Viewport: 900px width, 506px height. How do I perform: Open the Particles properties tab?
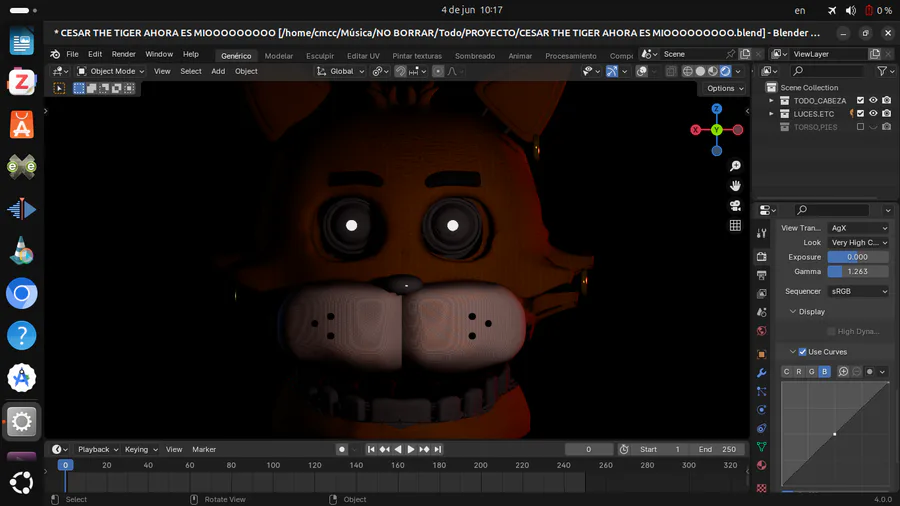[762, 391]
